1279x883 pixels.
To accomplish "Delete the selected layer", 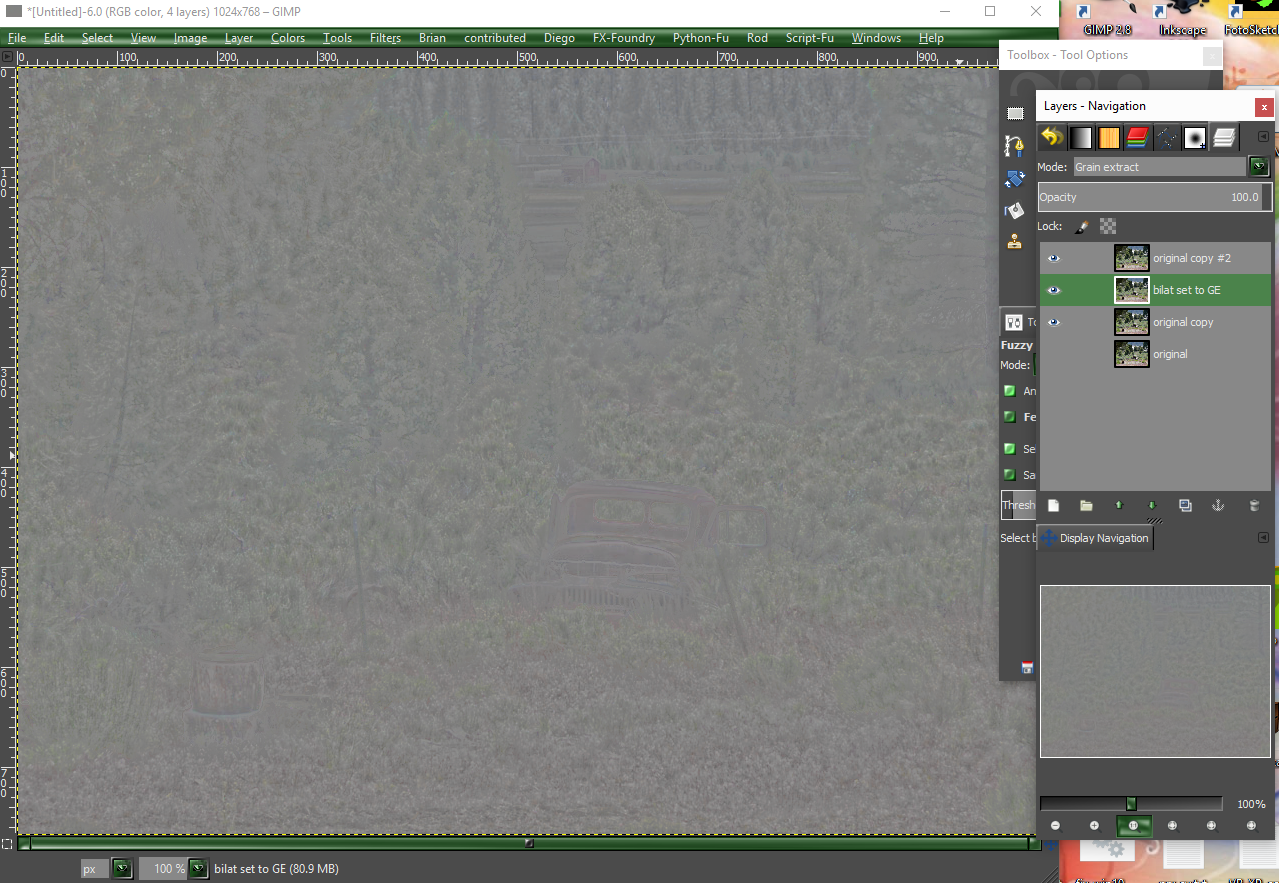I will pos(1254,506).
